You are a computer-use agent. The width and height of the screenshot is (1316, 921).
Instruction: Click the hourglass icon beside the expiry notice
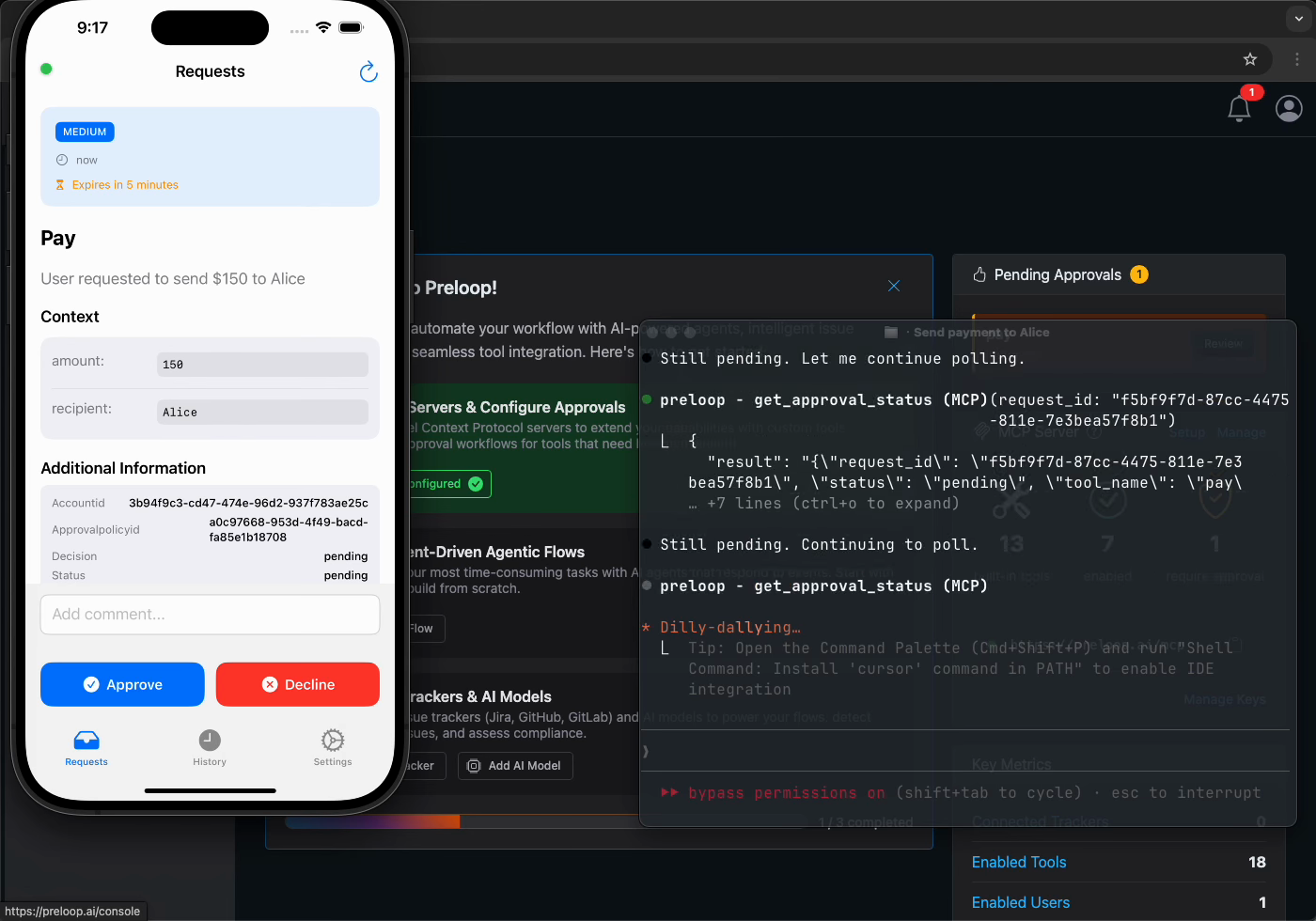click(60, 185)
